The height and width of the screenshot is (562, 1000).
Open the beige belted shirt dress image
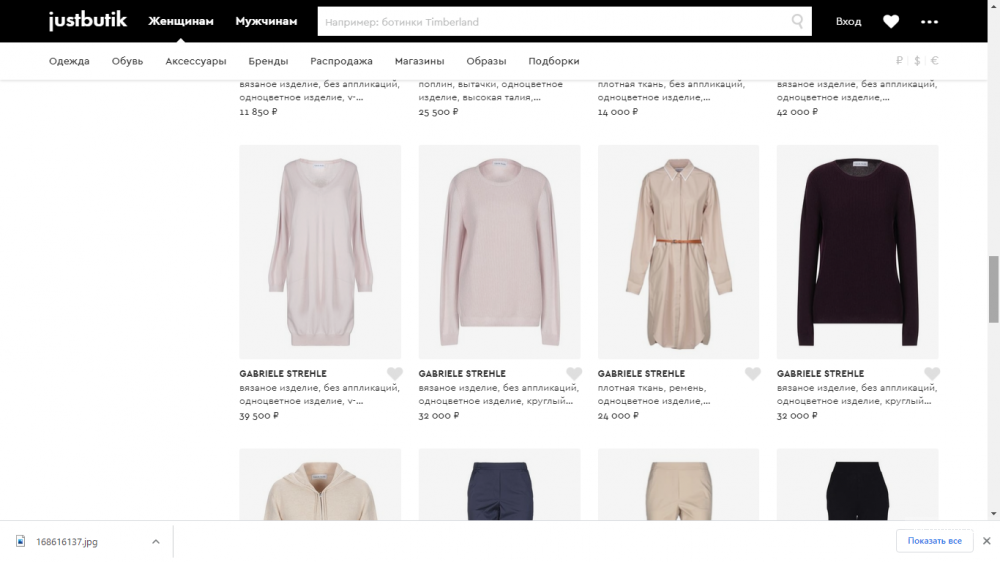pos(679,252)
